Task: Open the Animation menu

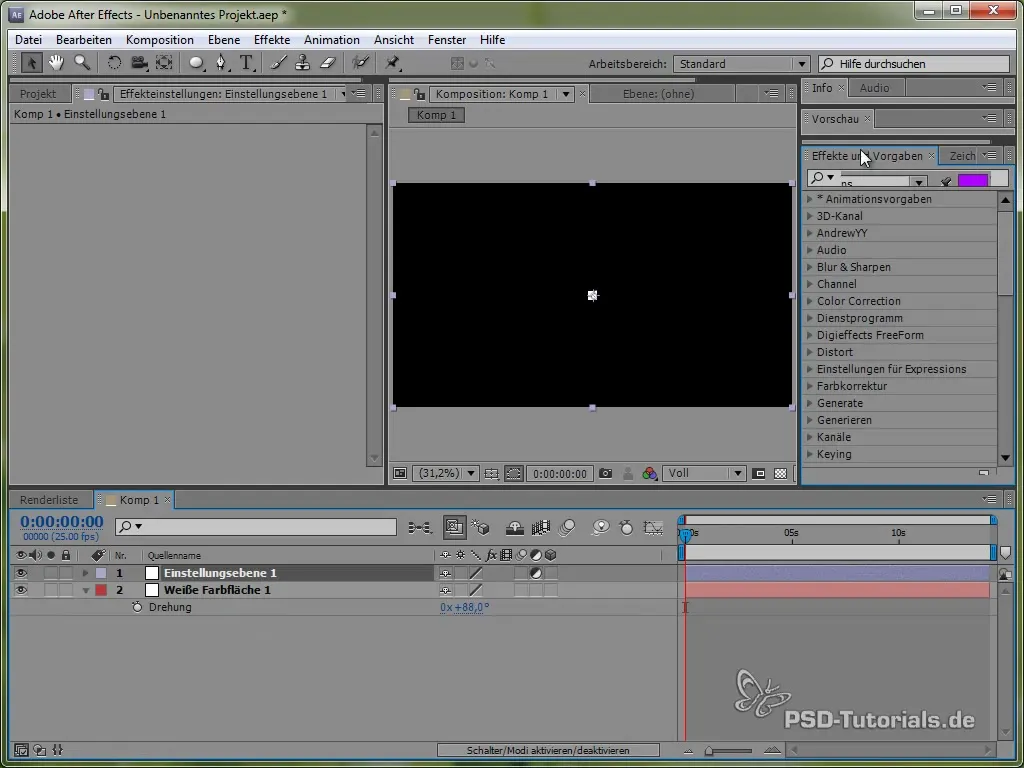Action: [332, 40]
